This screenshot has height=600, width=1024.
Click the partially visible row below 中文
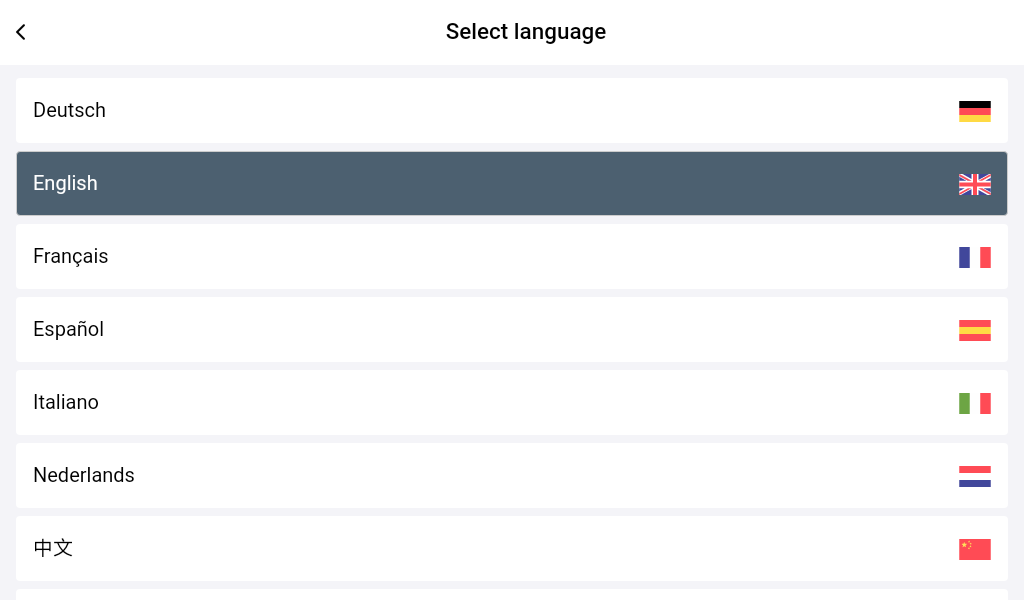(512, 594)
